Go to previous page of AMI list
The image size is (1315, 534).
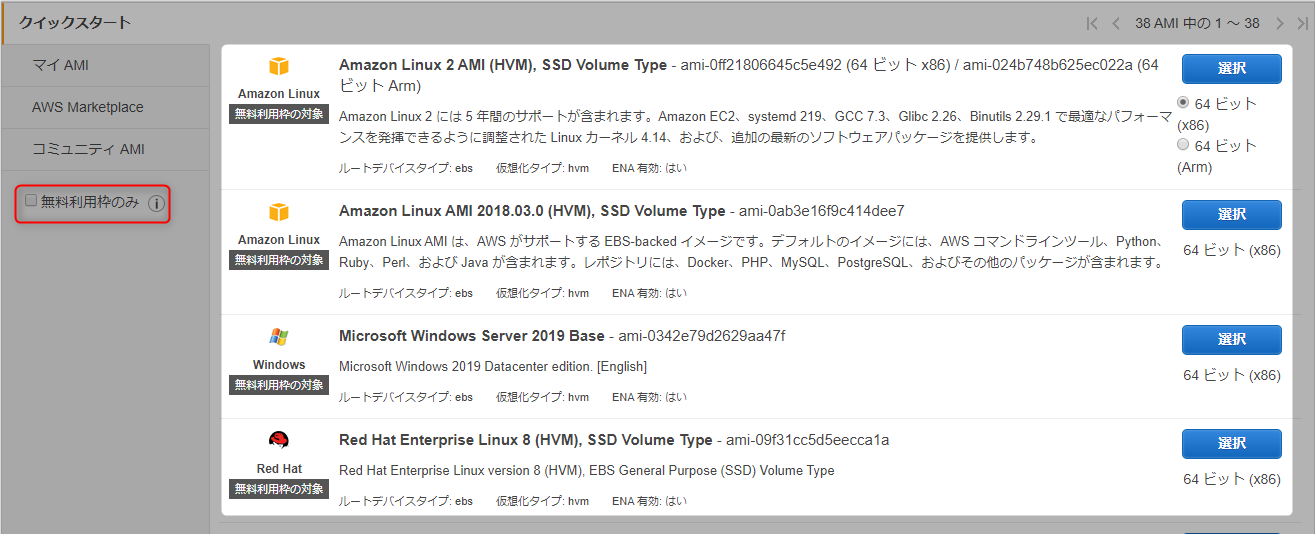click(1116, 23)
